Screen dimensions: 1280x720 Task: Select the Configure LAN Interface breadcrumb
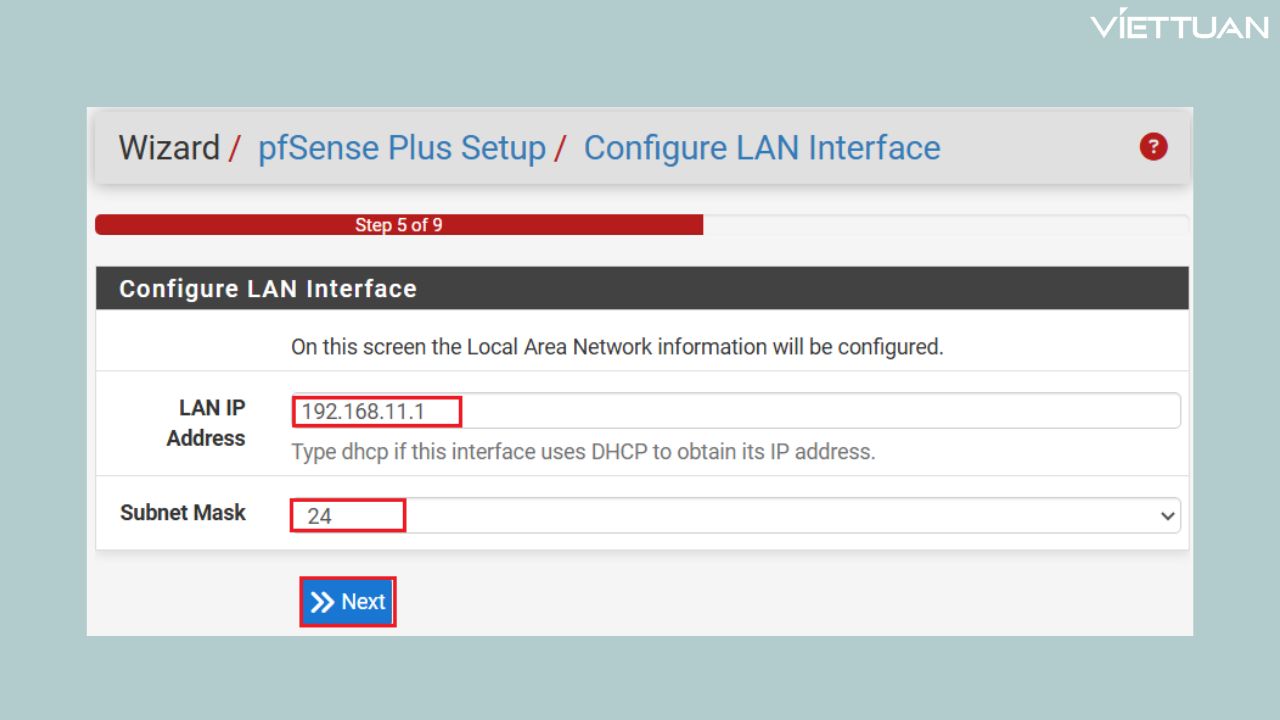click(x=761, y=147)
